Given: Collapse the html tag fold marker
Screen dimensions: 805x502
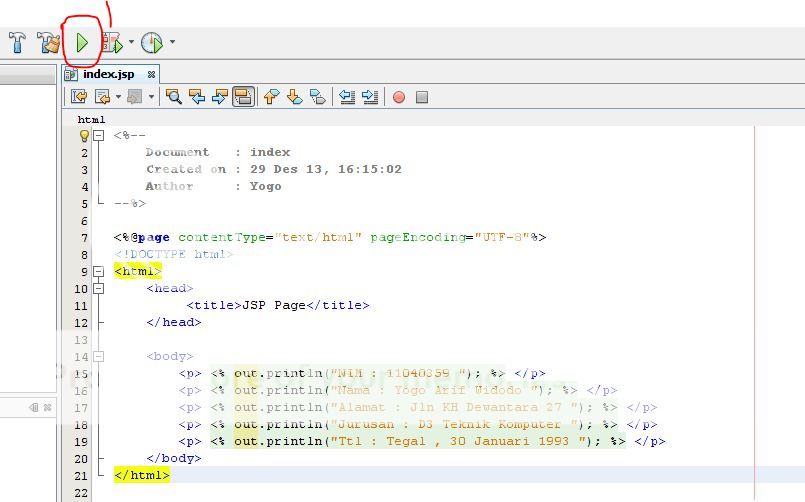Looking at the screenshot, I should tap(98, 271).
